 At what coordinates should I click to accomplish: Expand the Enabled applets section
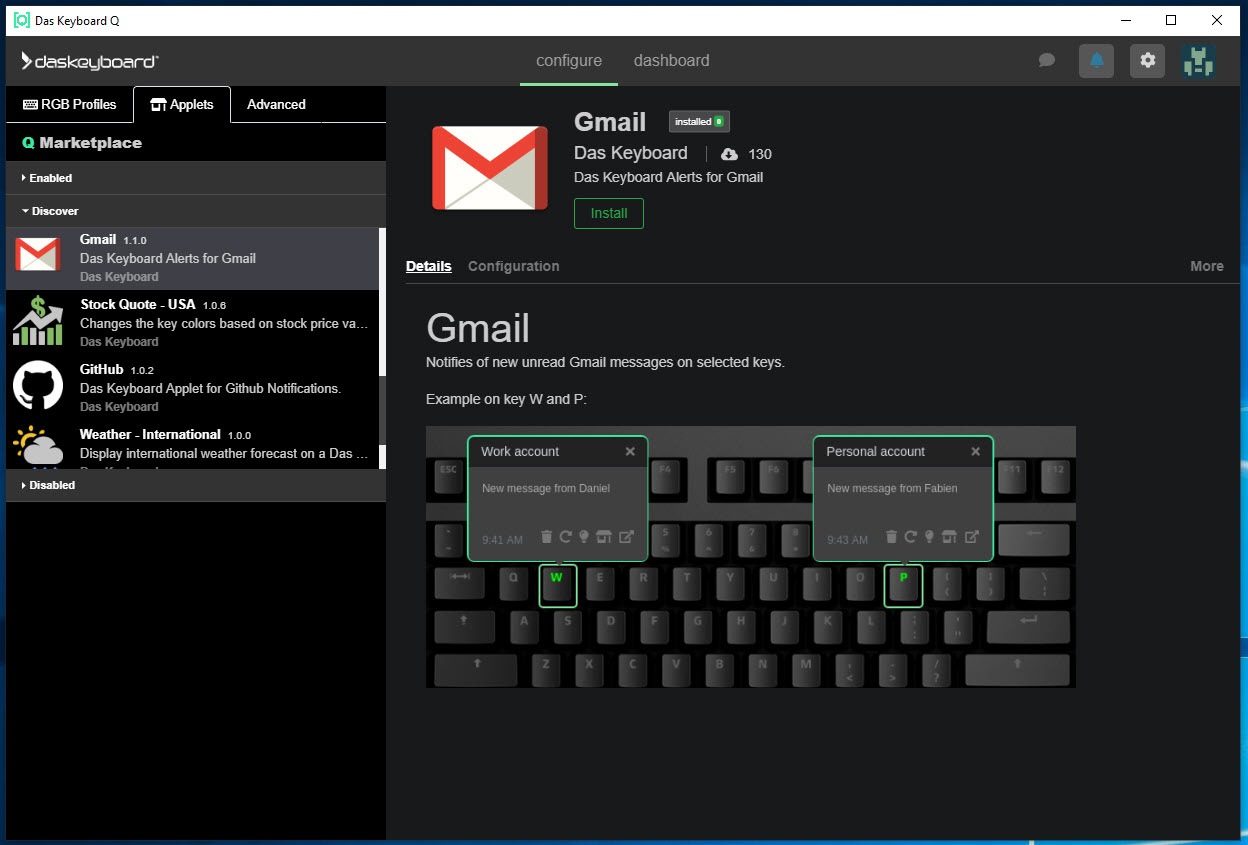(195, 178)
